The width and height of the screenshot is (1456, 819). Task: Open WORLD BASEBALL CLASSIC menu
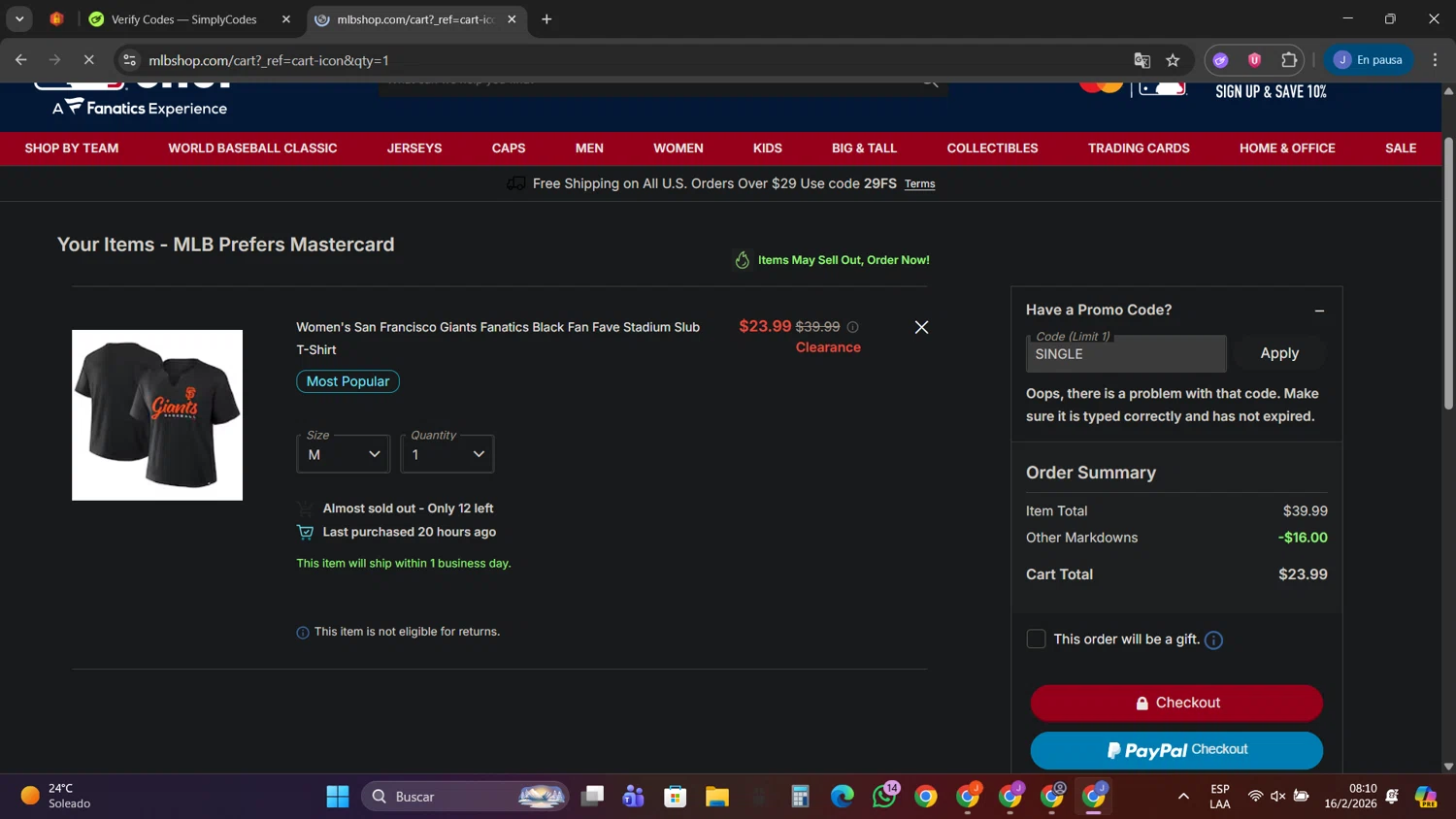click(252, 148)
